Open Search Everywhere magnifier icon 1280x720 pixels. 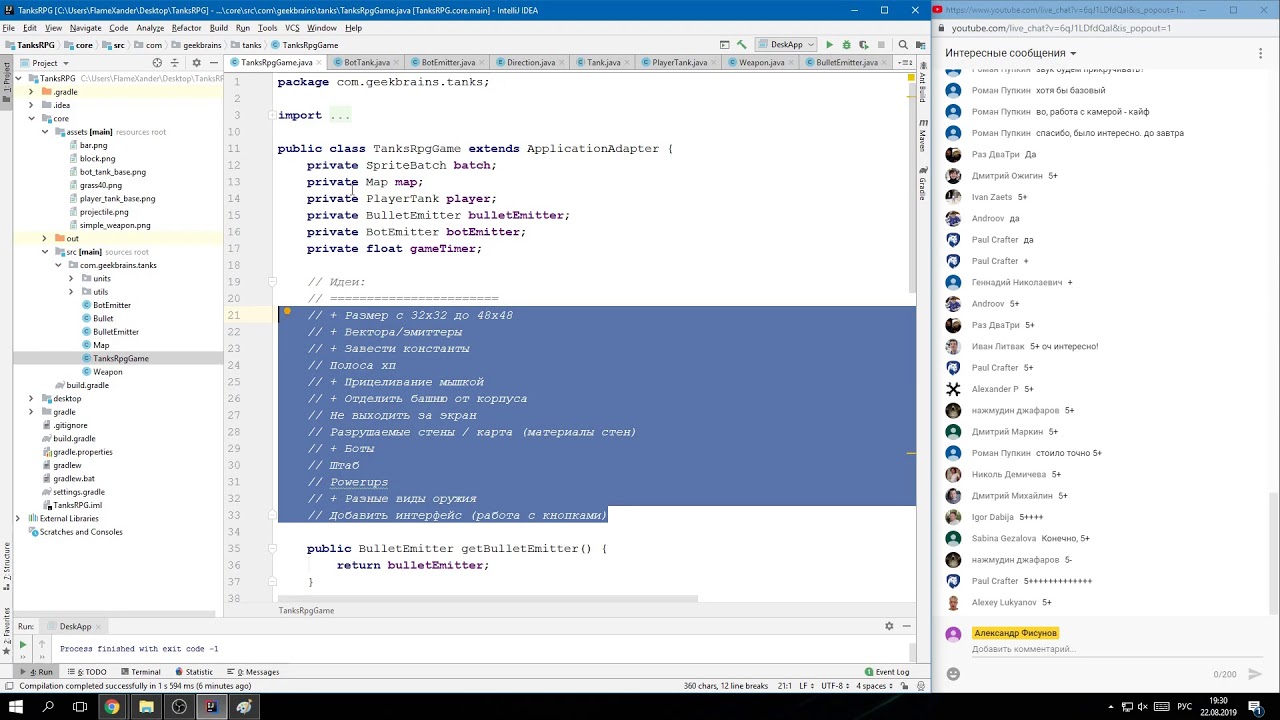(x=903, y=45)
